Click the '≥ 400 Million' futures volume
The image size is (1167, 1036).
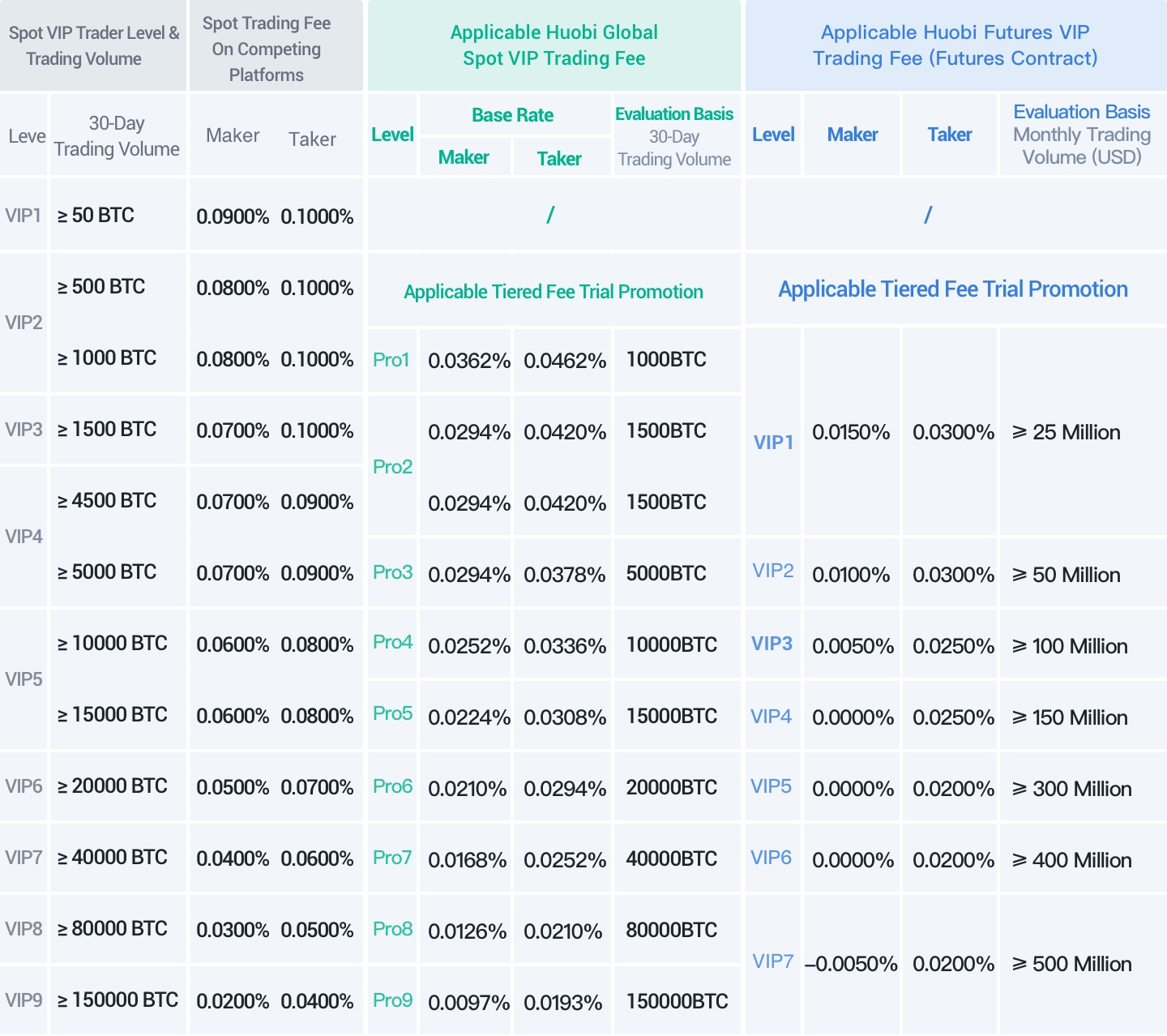1072,860
